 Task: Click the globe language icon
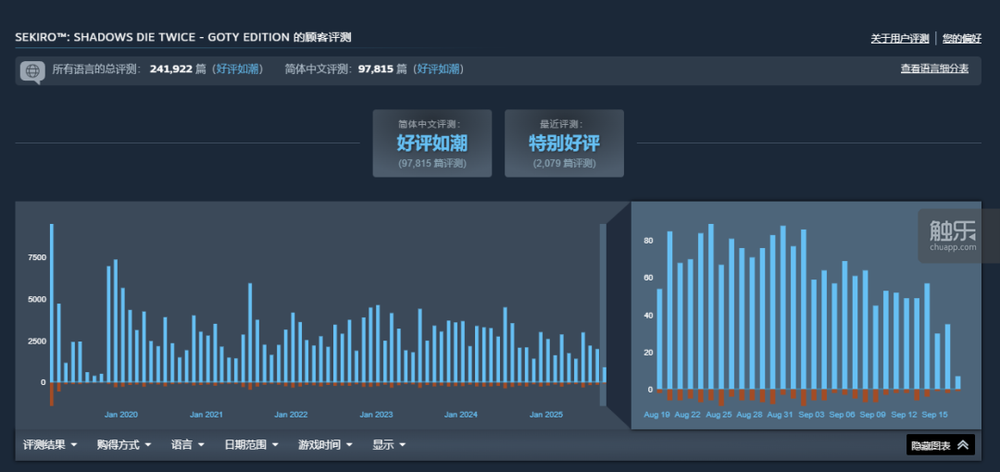point(32,71)
